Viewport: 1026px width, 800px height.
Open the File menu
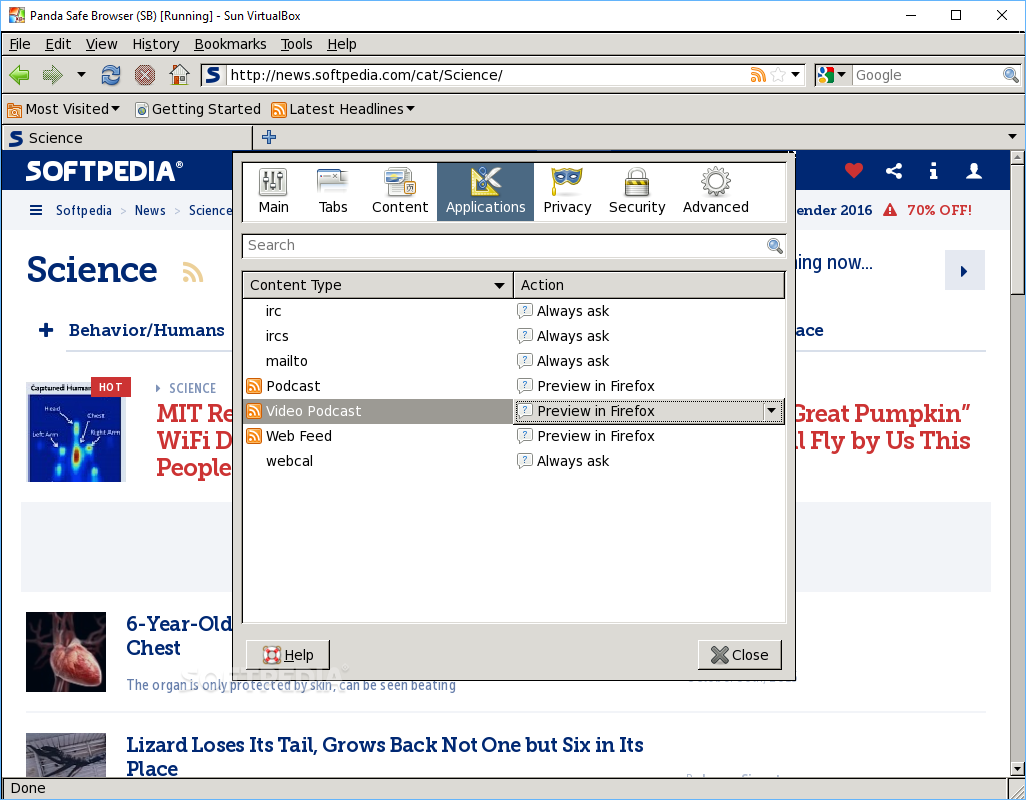click(20, 44)
